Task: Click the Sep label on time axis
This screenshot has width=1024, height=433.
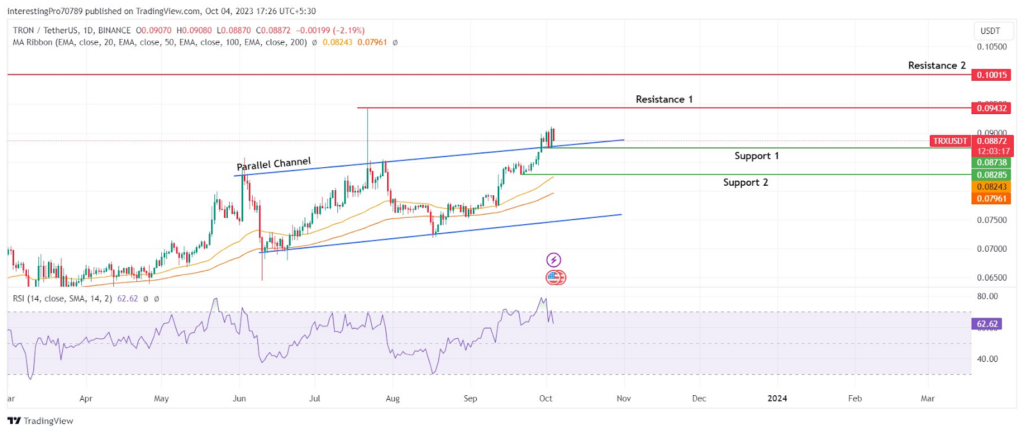Action: 470,397
